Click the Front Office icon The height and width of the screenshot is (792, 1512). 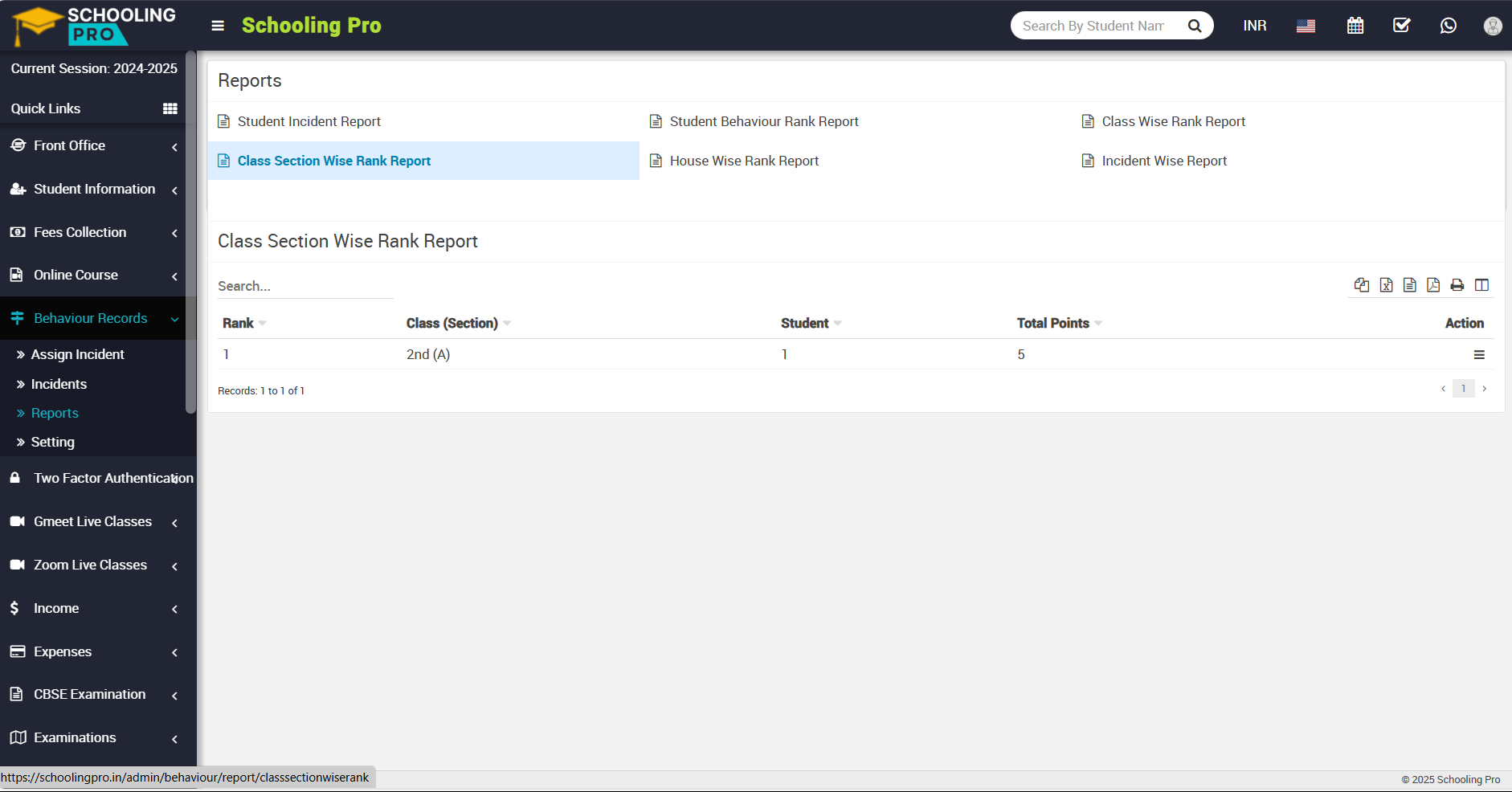pos(18,145)
